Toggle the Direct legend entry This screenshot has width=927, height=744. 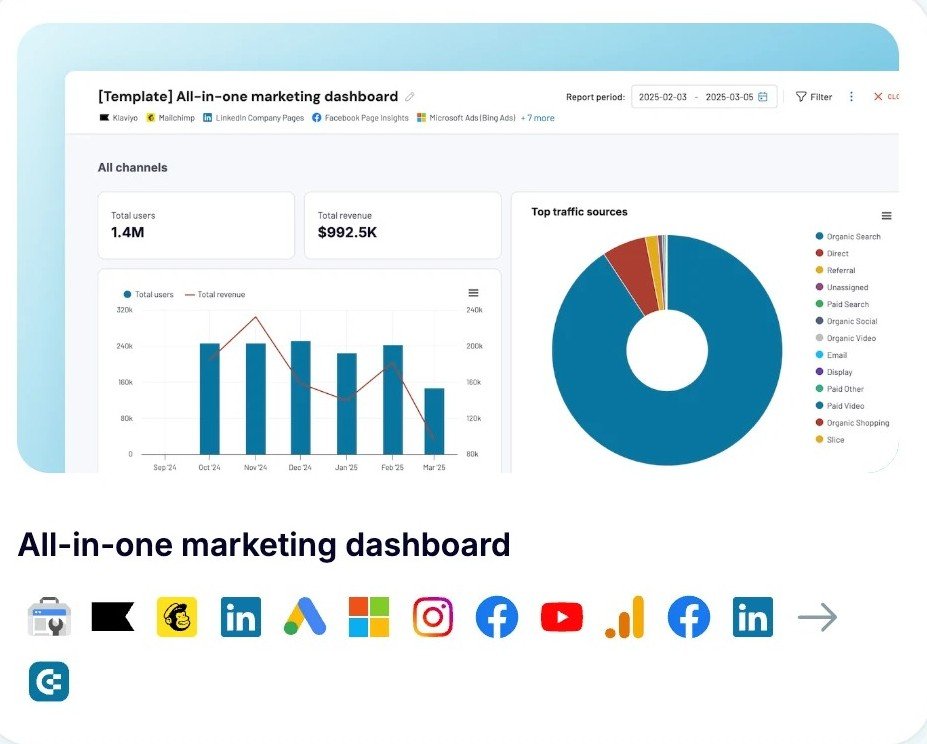click(837, 254)
